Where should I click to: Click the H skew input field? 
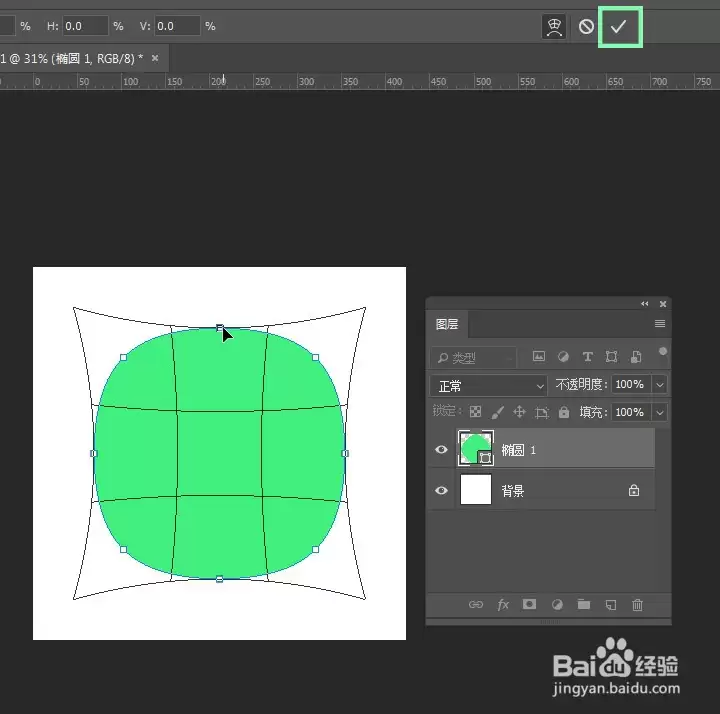tap(85, 26)
